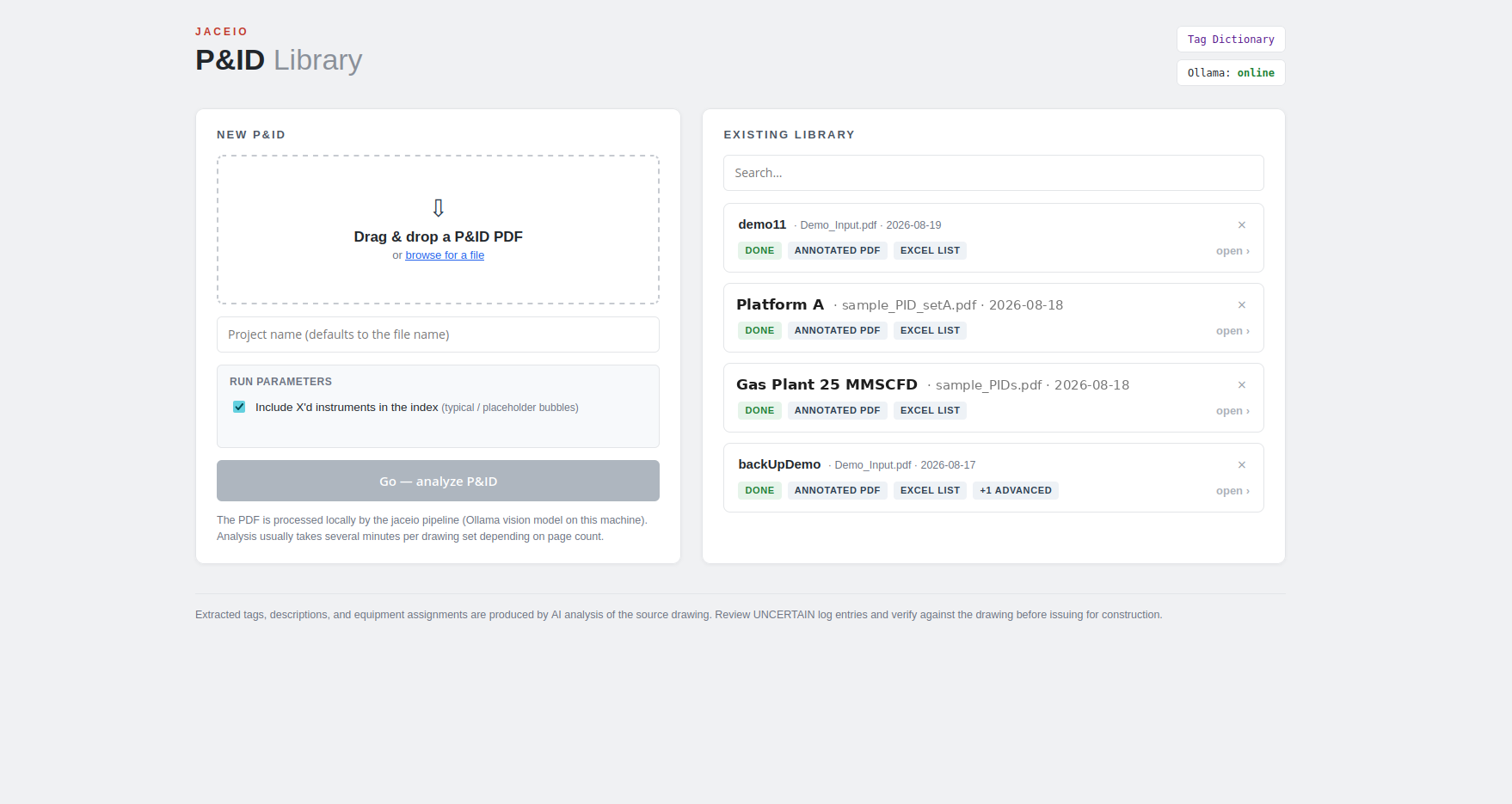Click the DONE status on Platform A
Viewport: 1512px width, 804px height.
[759, 330]
